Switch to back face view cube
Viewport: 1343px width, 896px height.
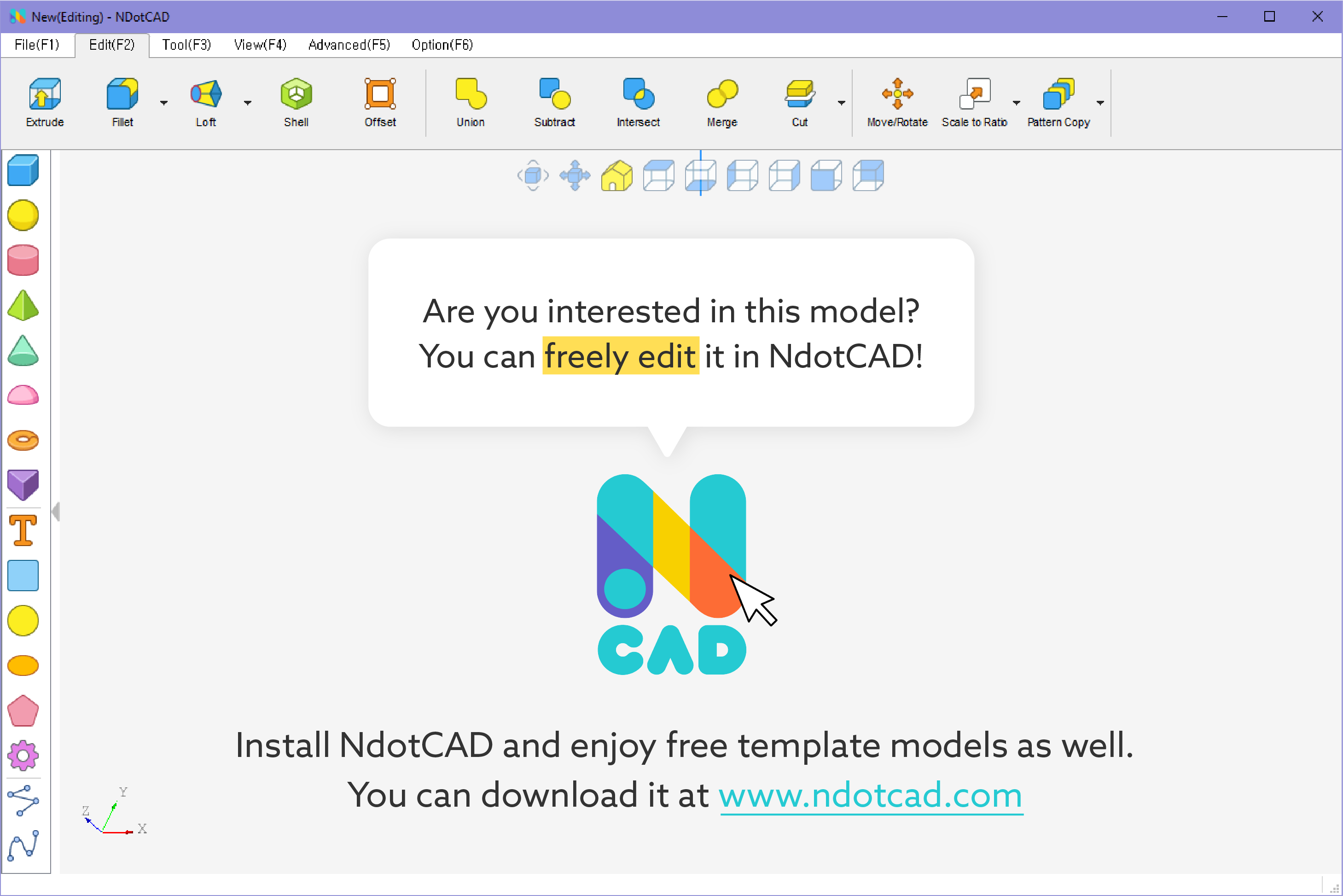[x=868, y=175]
